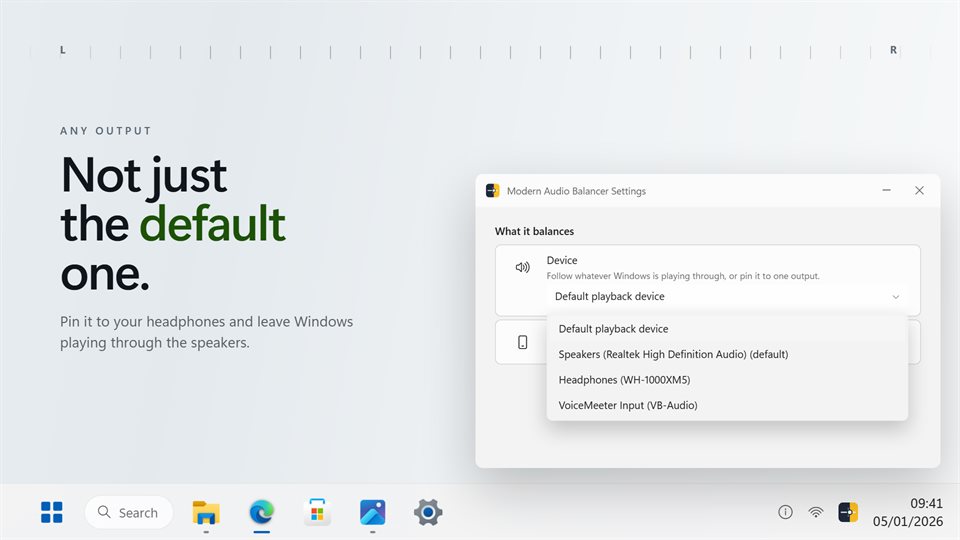The image size is (960, 540).
Task: Open the Photos app from the taskbar
Action: [372, 512]
